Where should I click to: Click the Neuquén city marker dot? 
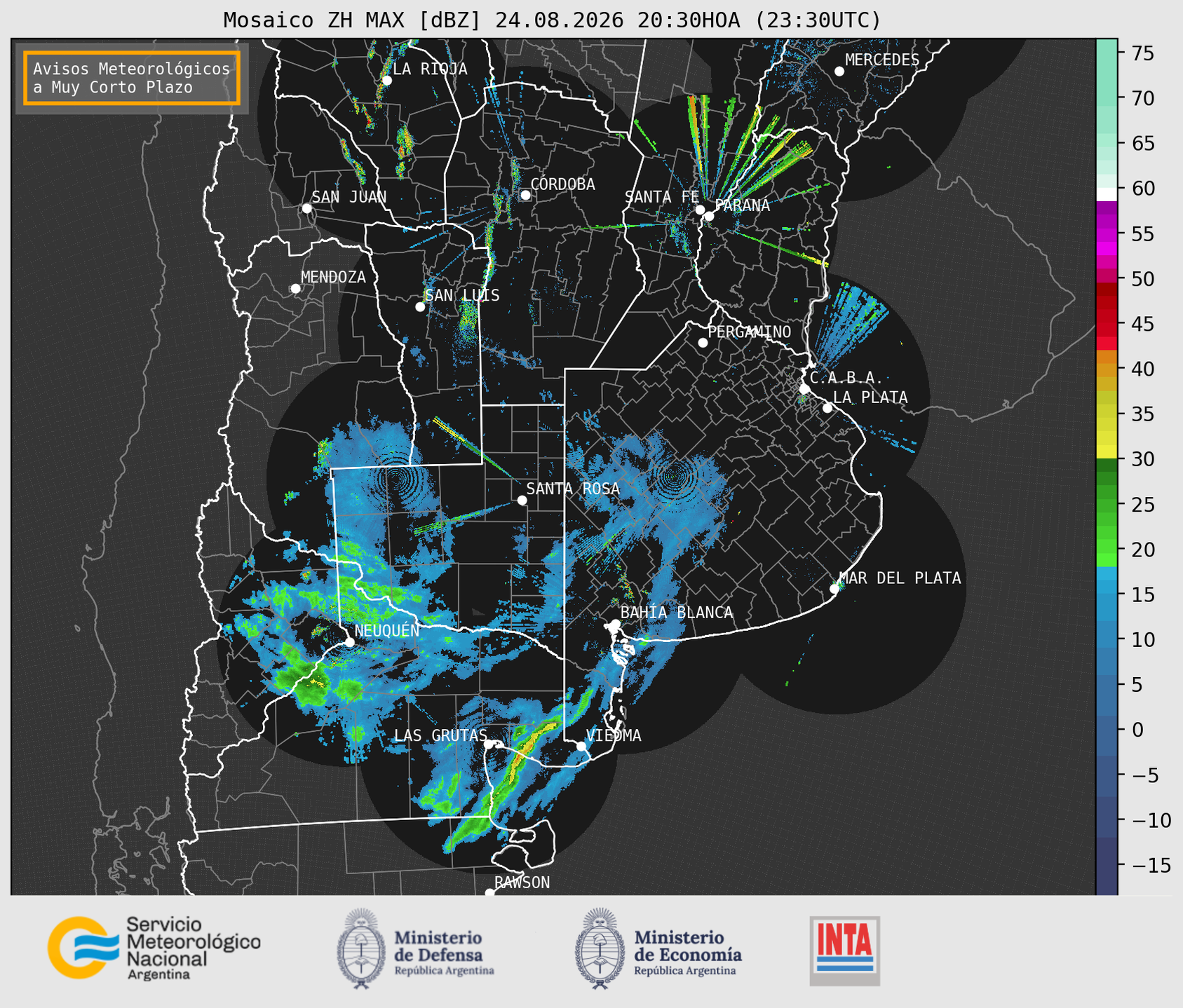point(349,641)
